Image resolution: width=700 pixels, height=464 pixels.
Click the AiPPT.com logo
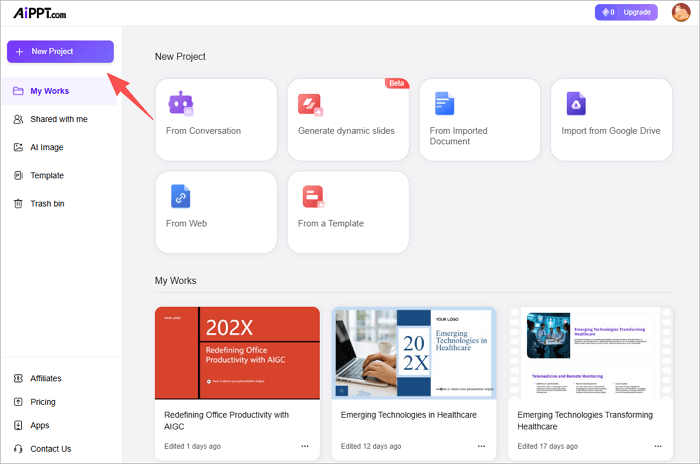pyautogui.click(x=39, y=13)
